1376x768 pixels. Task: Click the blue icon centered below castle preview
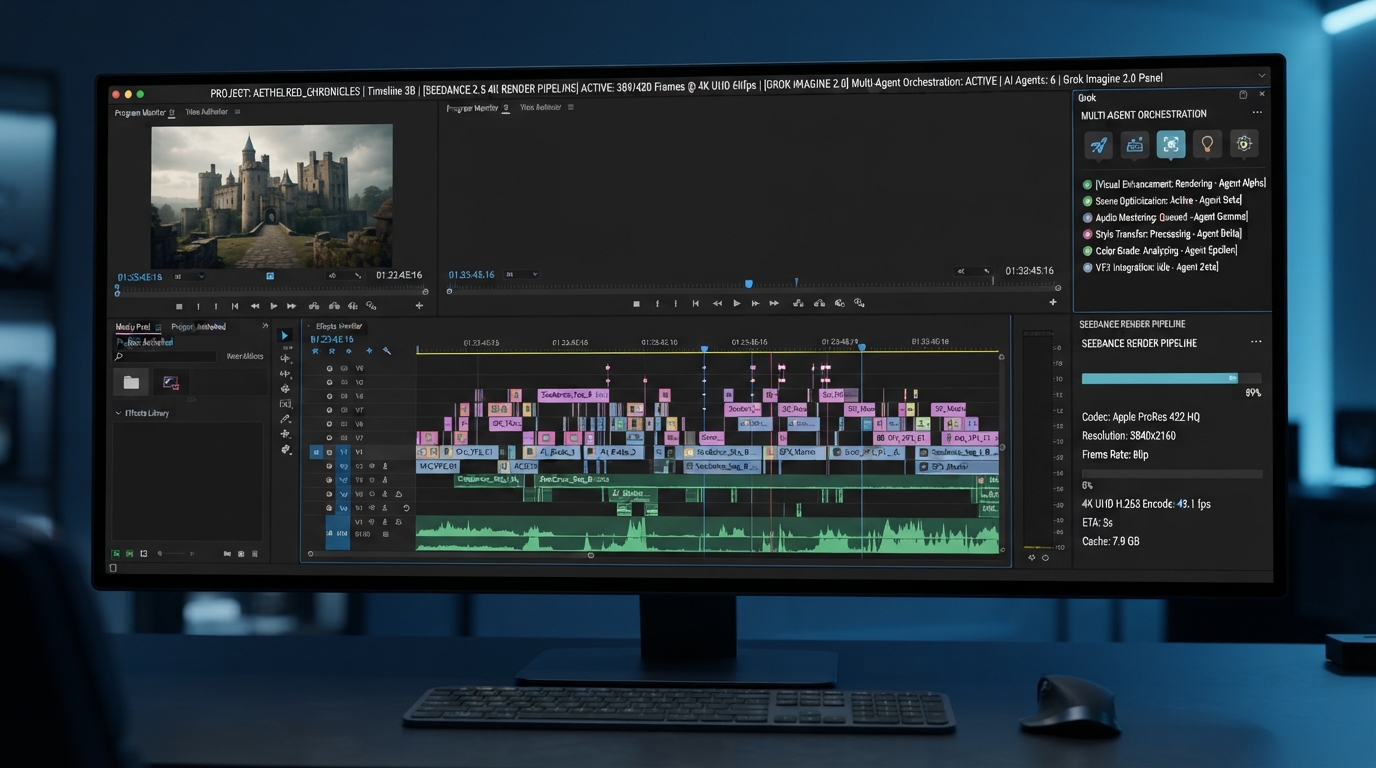(270, 276)
